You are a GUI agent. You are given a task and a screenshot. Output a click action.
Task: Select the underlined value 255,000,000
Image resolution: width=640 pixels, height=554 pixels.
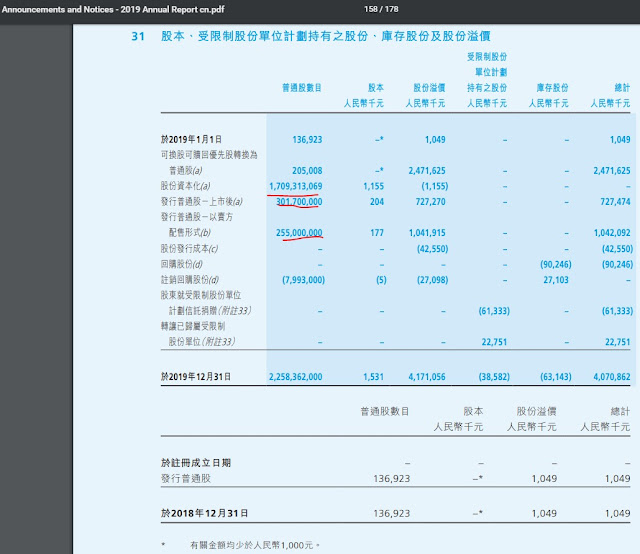299,233
